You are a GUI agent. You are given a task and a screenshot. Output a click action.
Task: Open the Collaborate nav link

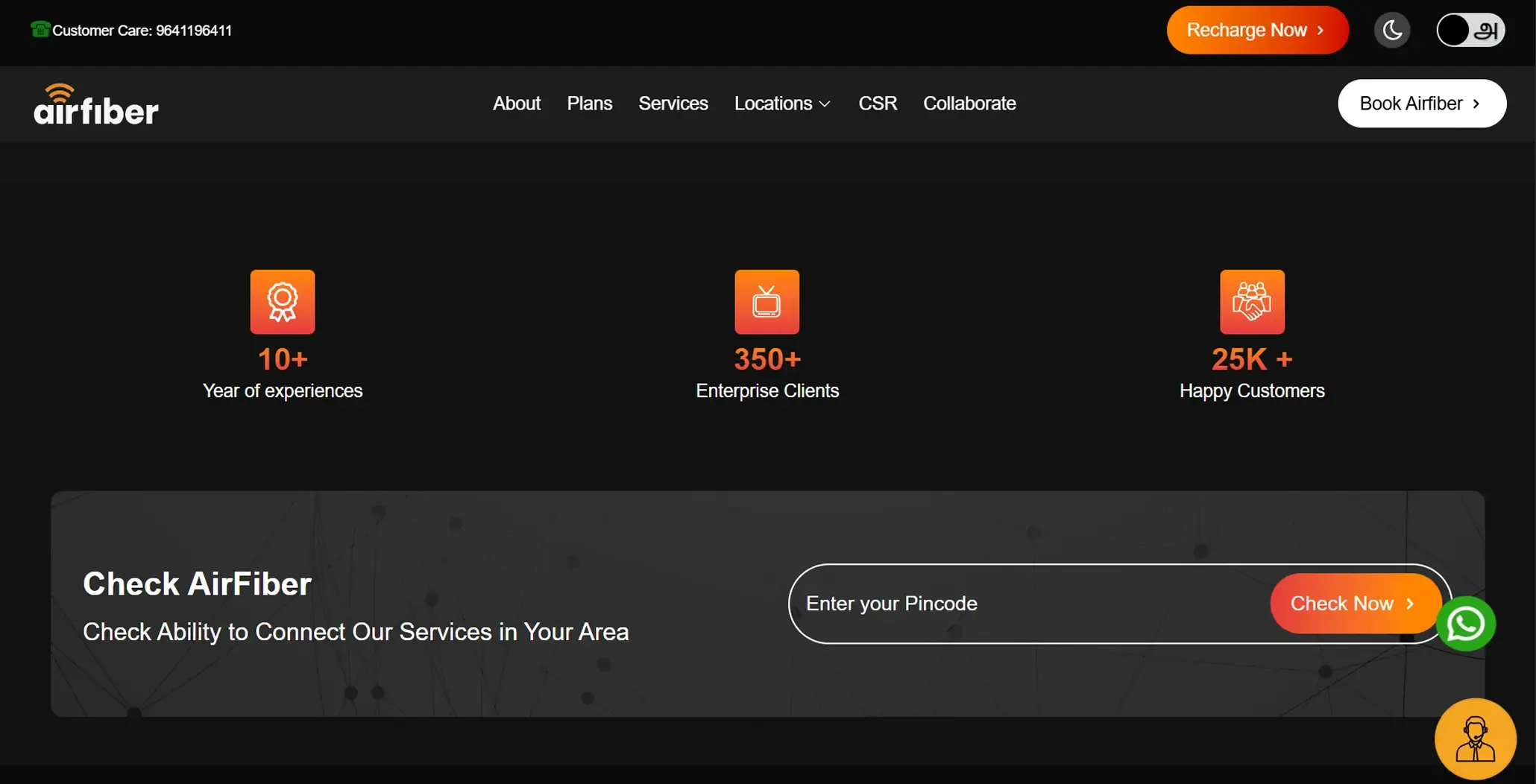click(x=969, y=104)
